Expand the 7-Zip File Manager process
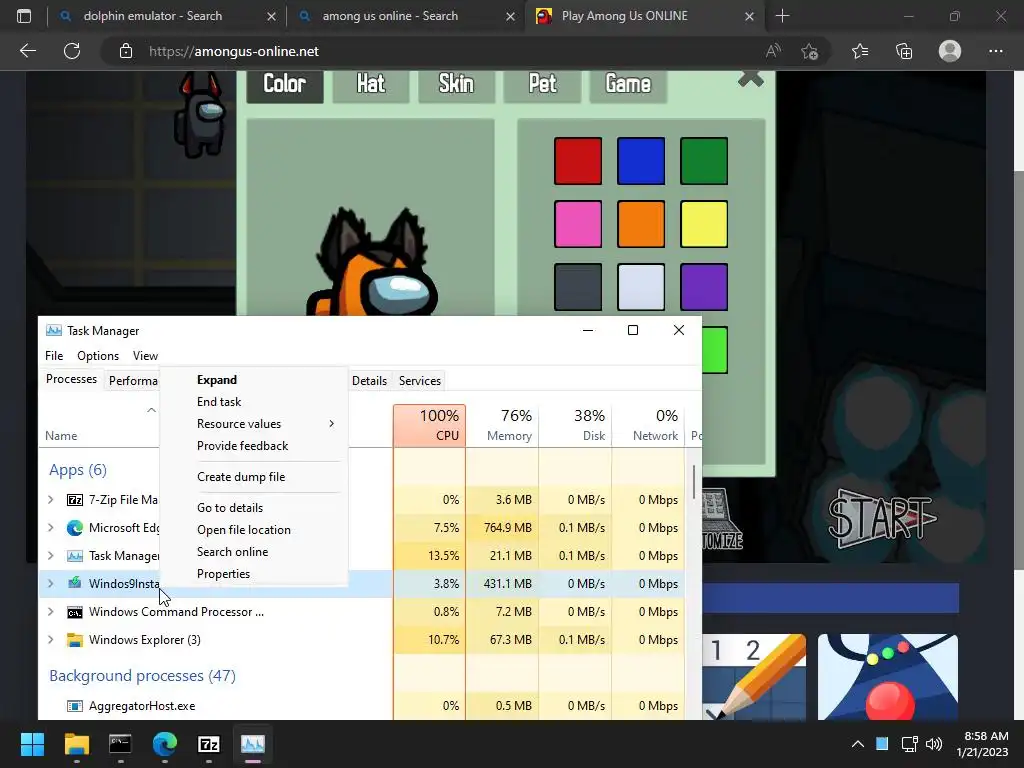The height and width of the screenshot is (768, 1024). coord(51,500)
